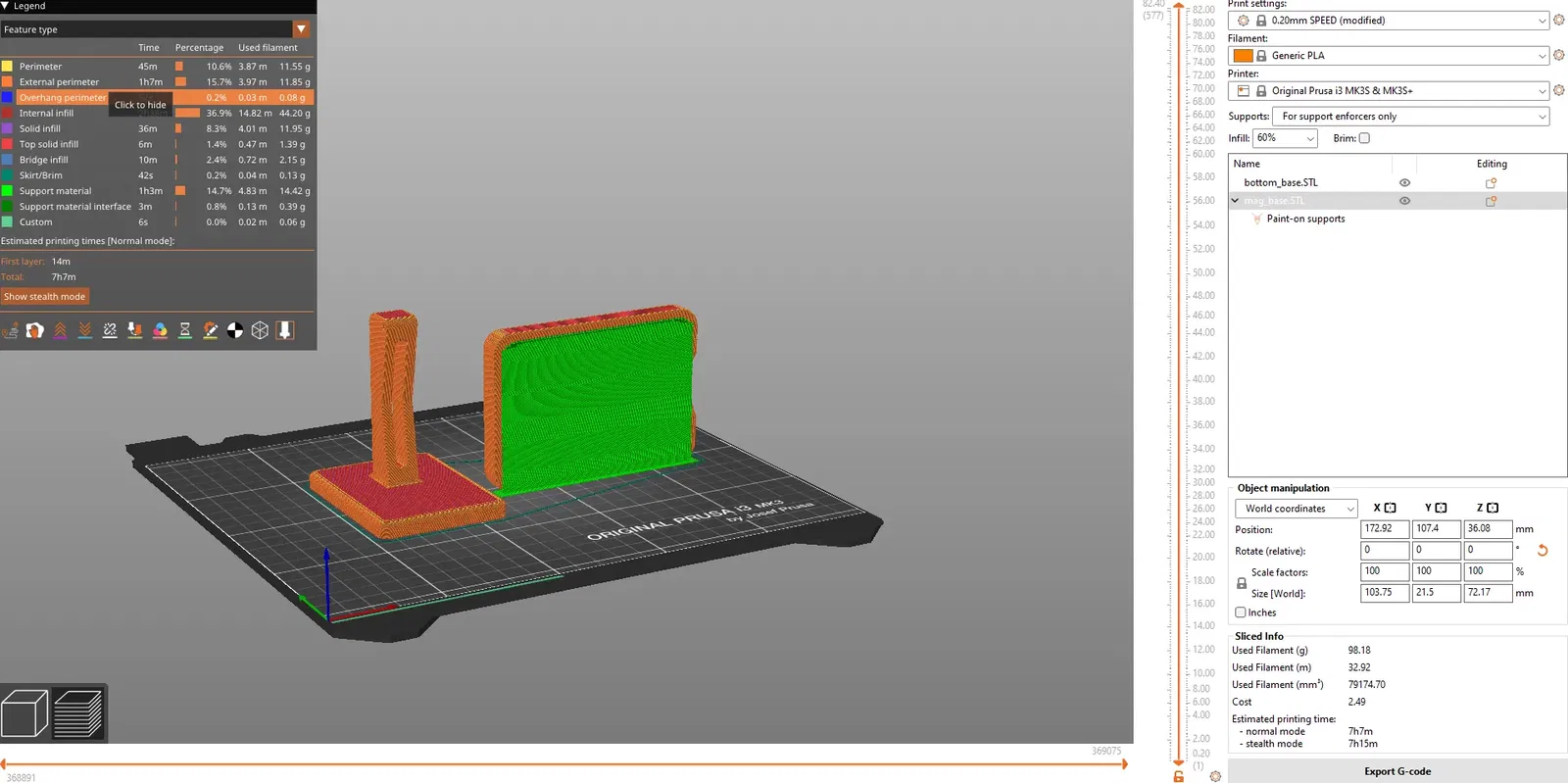Click Show stealth mode button

coord(45,297)
